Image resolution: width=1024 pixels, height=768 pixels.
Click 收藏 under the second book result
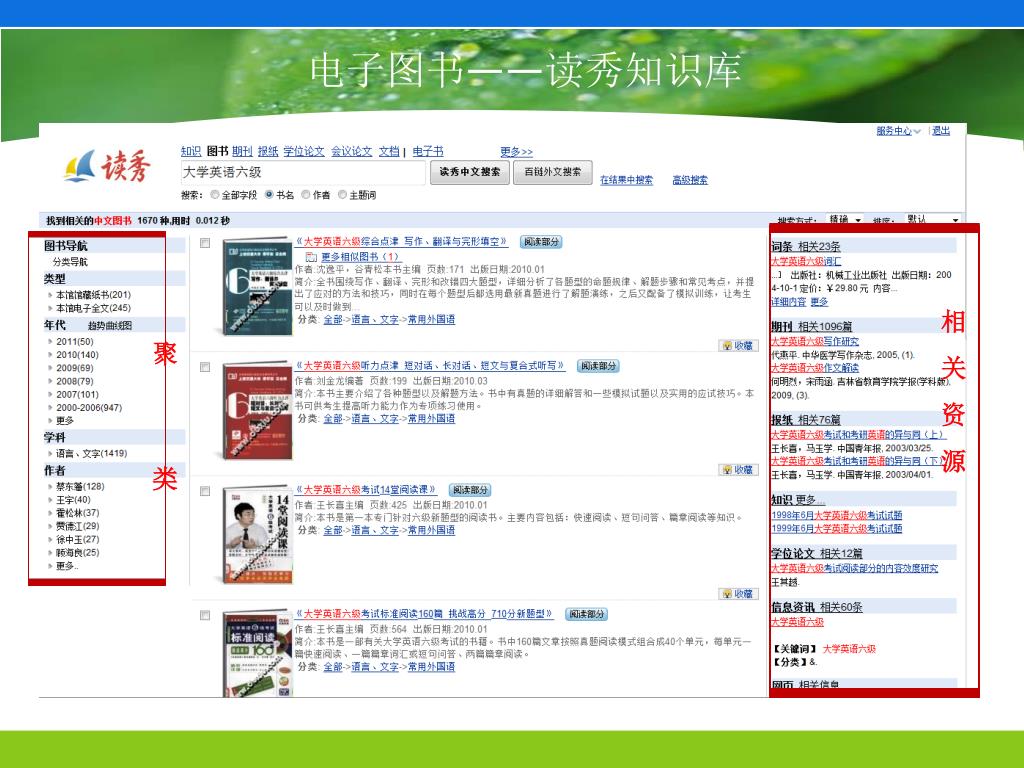point(739,470)
